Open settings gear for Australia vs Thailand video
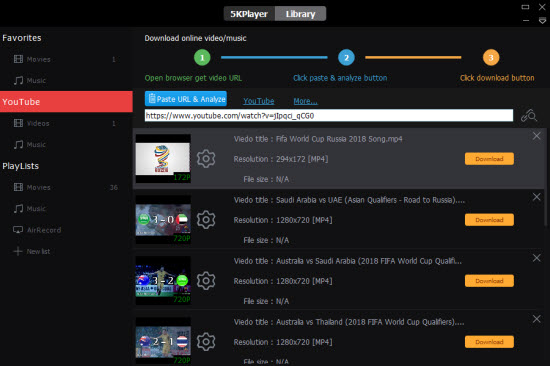Viewport: 550px width, 366px height. coord(206,342)
